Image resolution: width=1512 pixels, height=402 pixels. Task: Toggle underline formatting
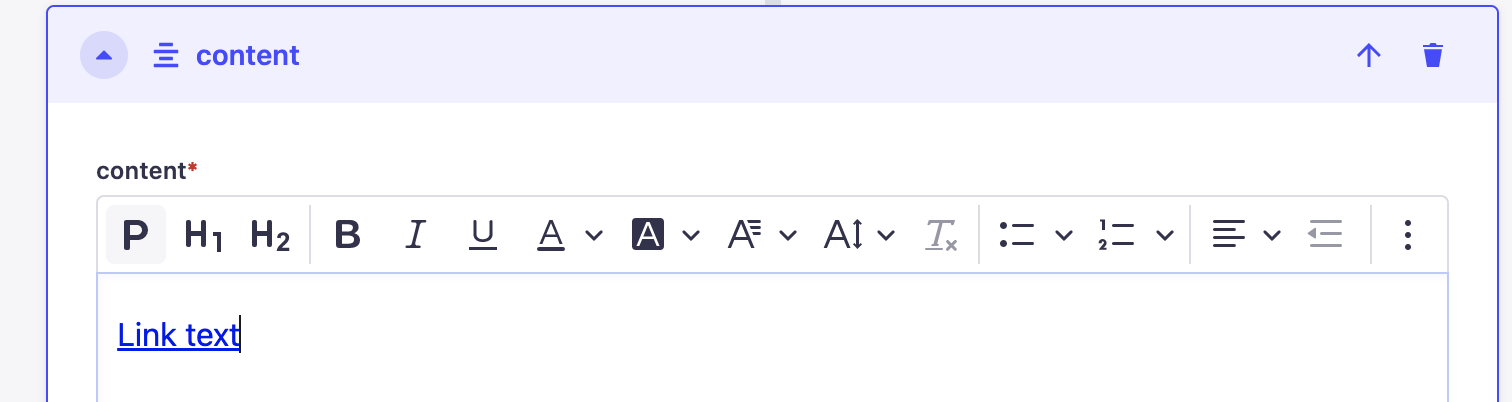coord(483,235)
